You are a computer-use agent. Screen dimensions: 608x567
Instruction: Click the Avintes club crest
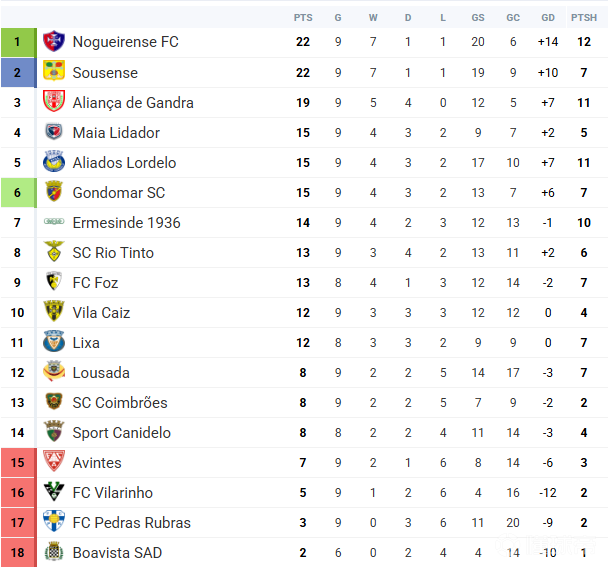pyautogui.click(x=54, y=462)
